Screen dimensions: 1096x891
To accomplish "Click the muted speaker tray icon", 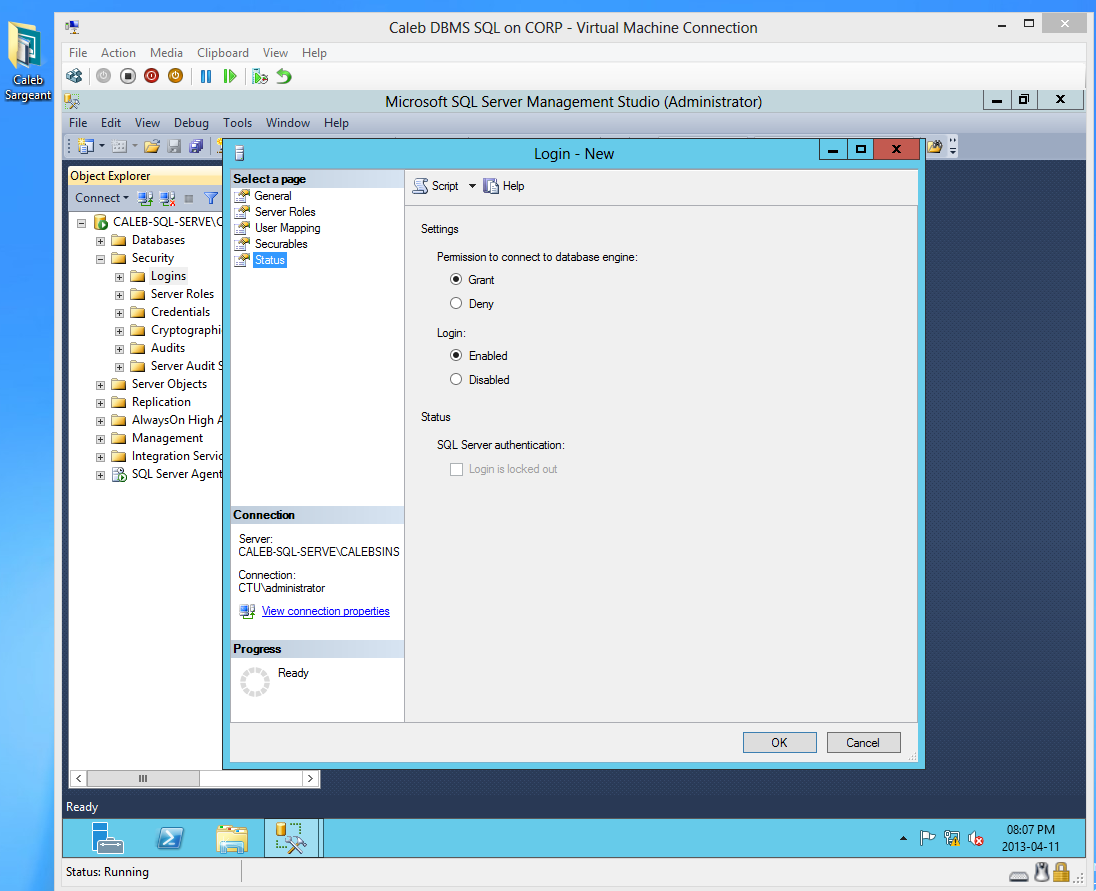I will pos(976,838).
